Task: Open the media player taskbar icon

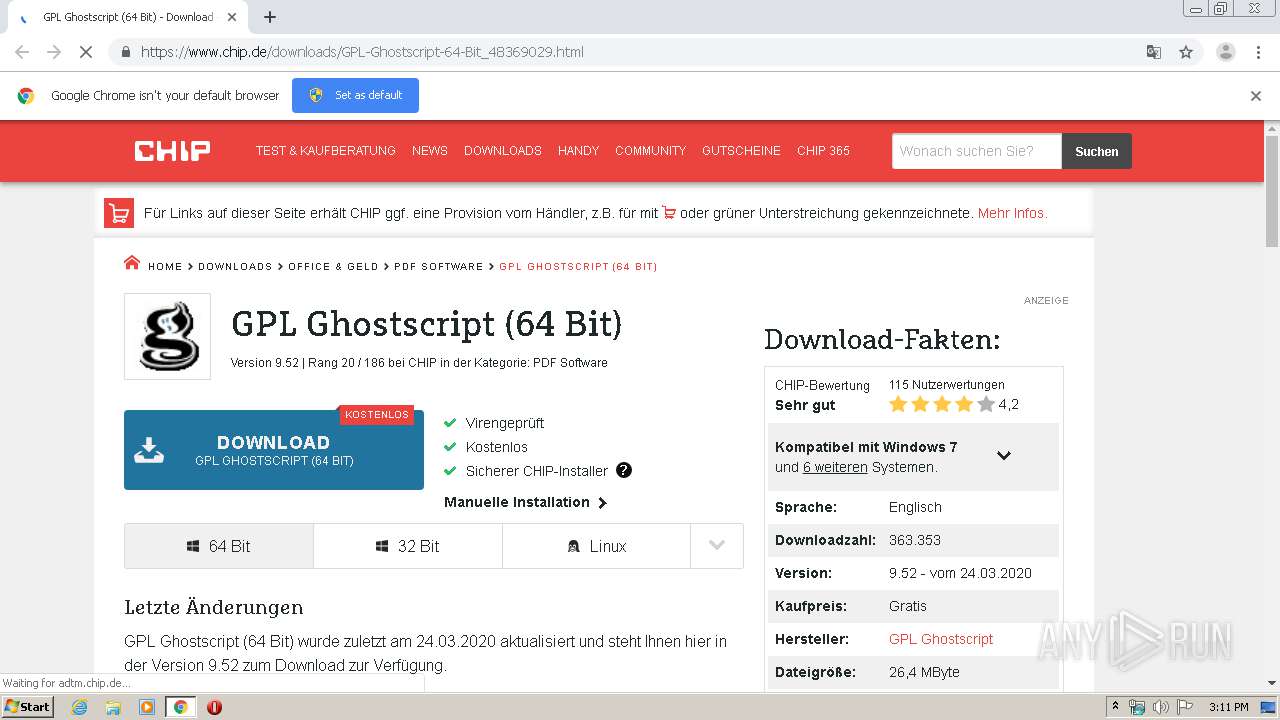Action: pyautogui.click(x=147, y=707)
